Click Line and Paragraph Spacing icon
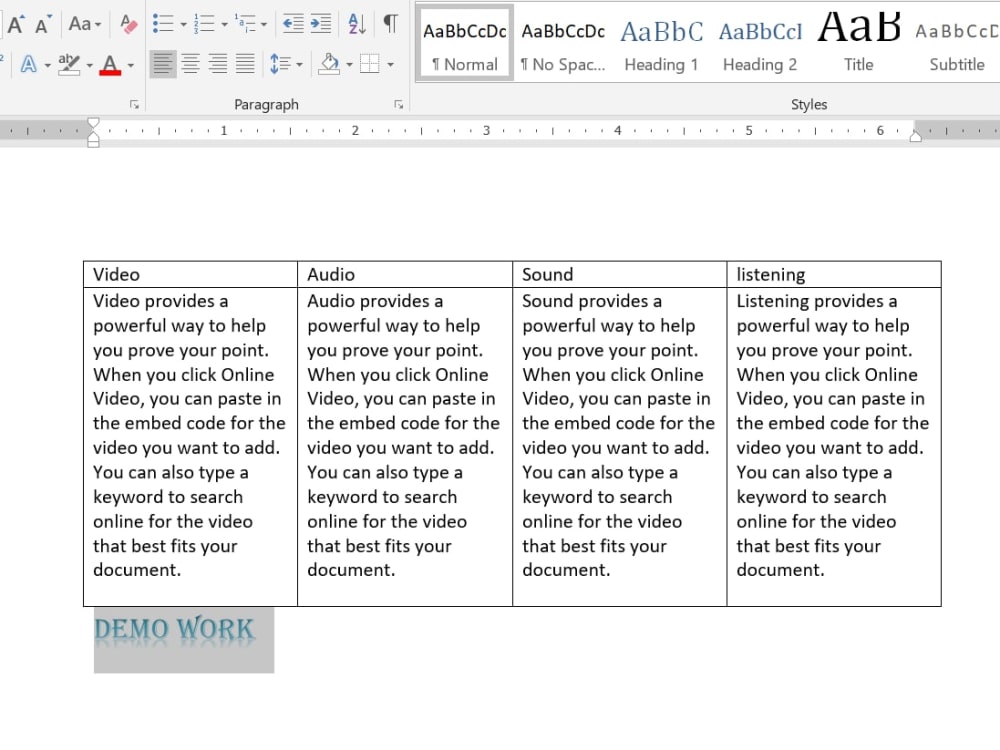This screenshot has width=1000, height=750. (281, 64)
